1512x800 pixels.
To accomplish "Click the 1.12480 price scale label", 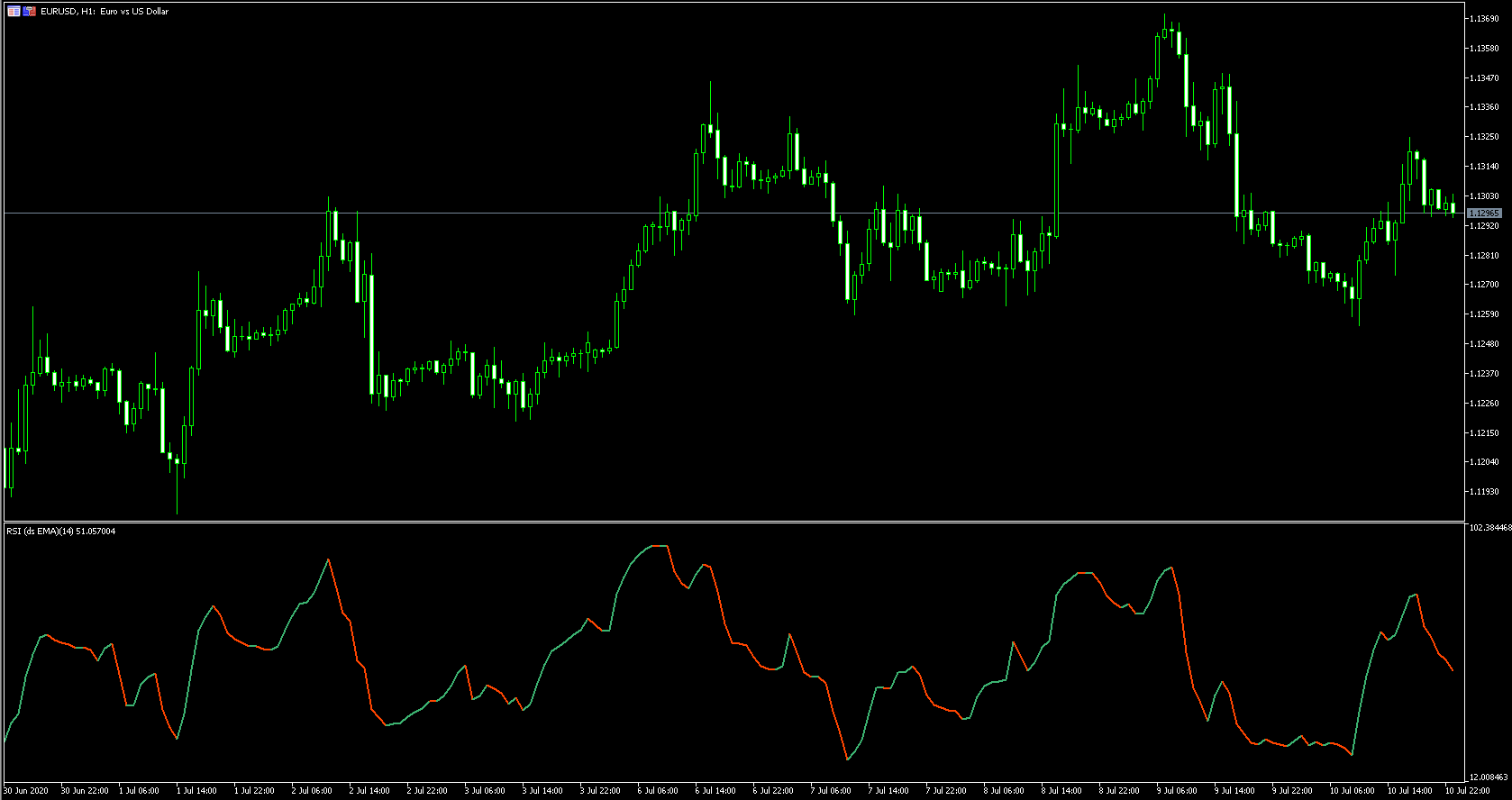I will click(x=1484, y=344).
